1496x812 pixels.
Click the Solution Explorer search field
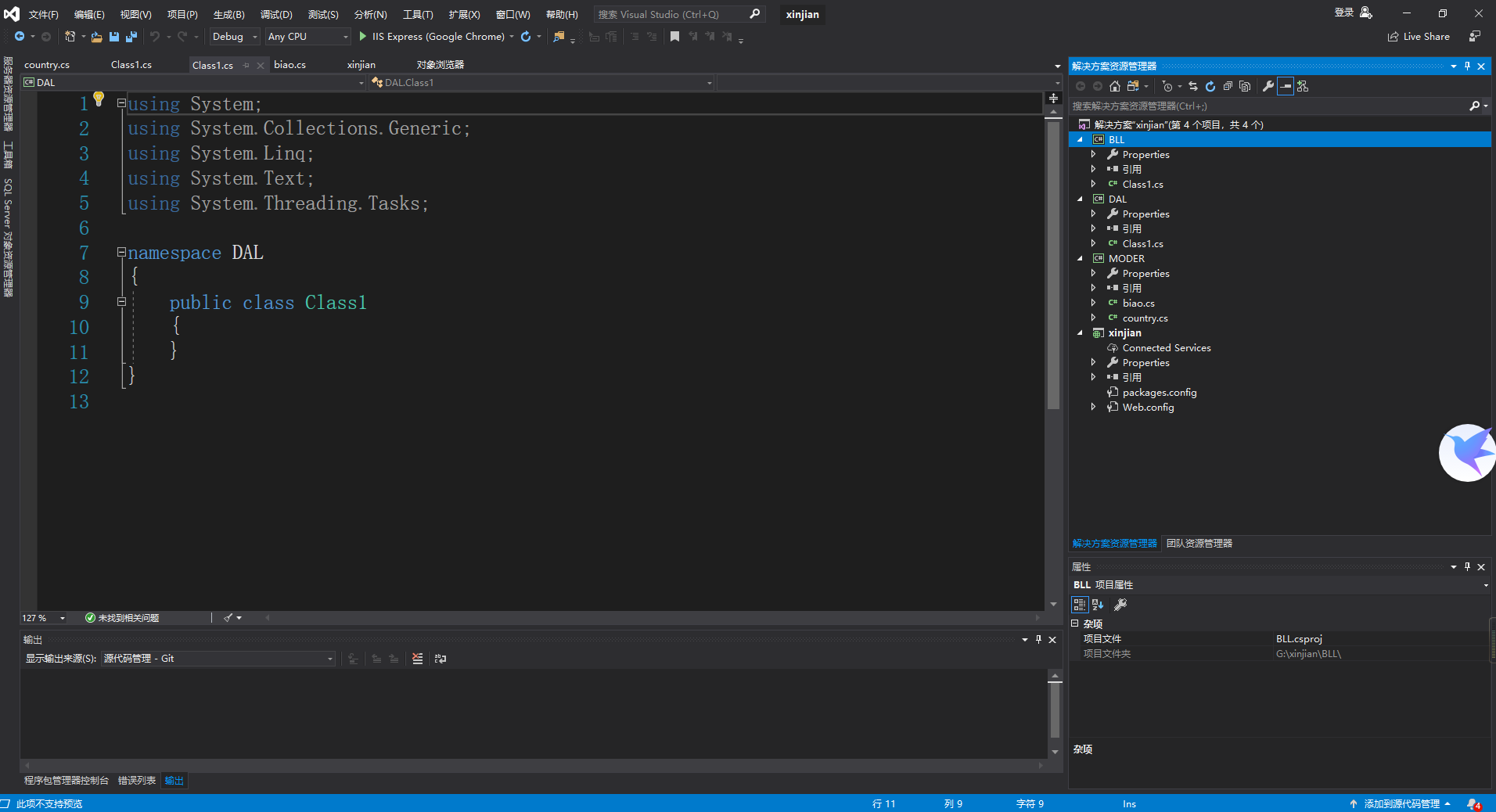click(1268, 106)
